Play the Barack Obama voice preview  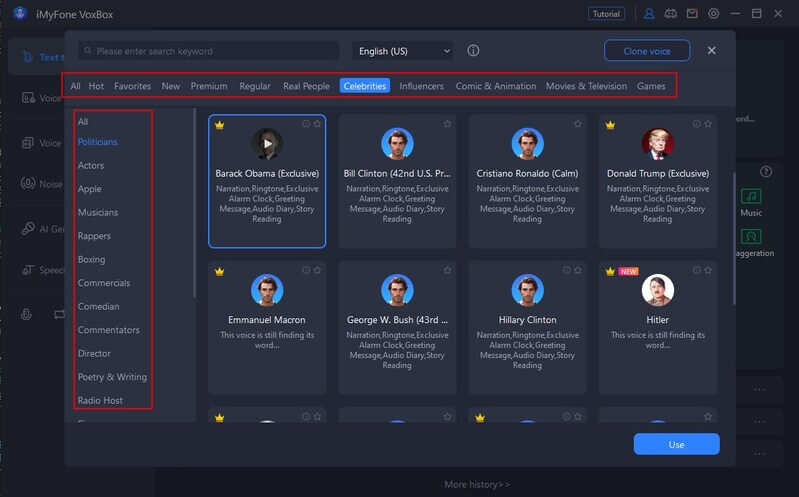tap(267, 143)
